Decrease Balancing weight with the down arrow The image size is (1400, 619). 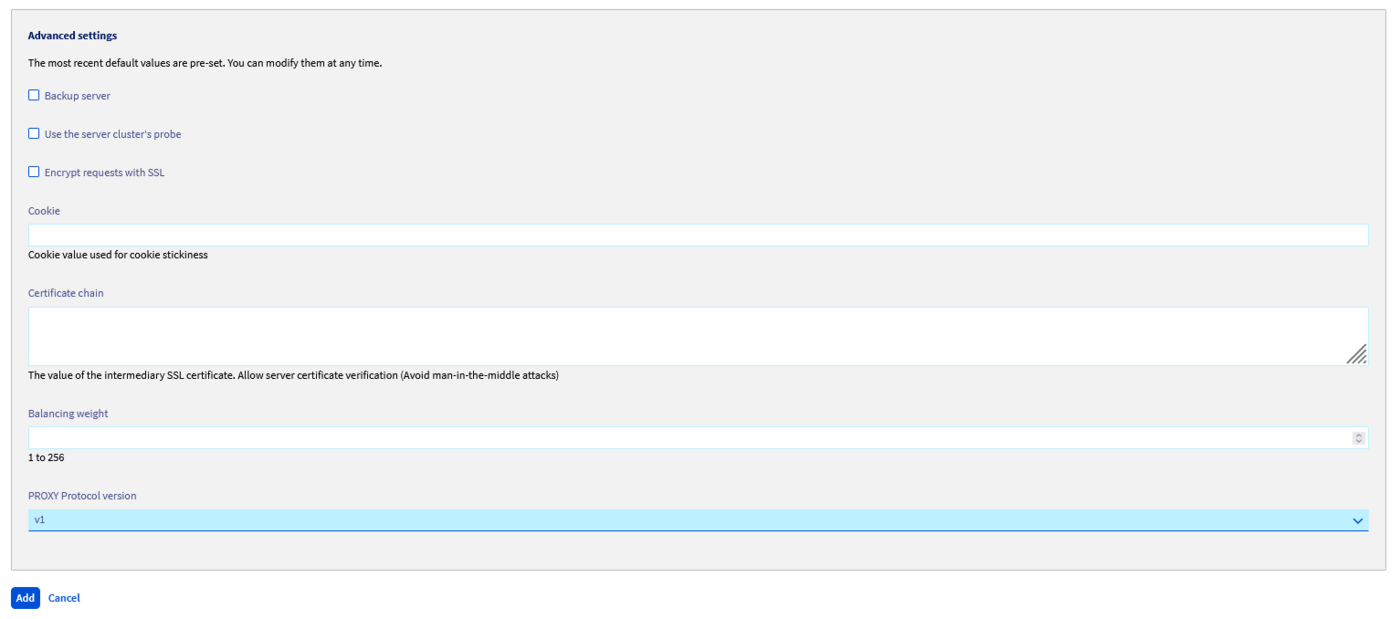[1358, 441]
